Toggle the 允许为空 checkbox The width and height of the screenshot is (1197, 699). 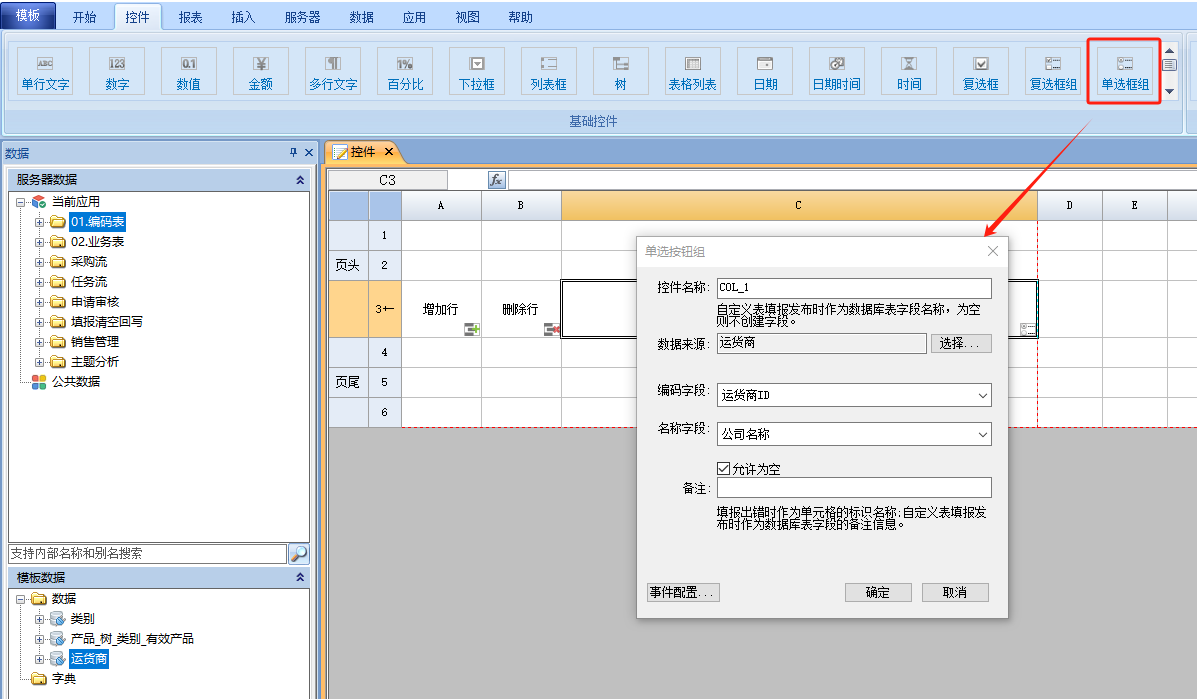724,468
